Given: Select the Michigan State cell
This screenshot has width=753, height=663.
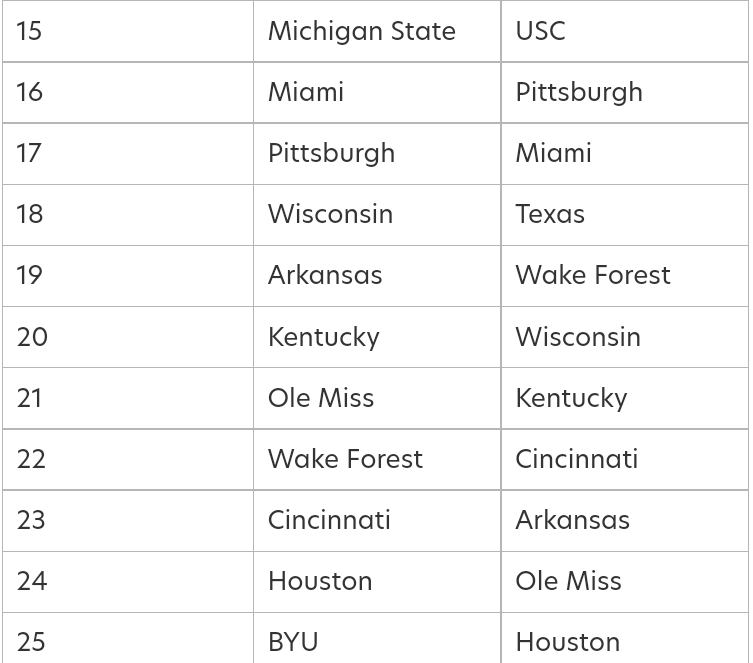Looking at the screenshot, I should pos(361,31).
